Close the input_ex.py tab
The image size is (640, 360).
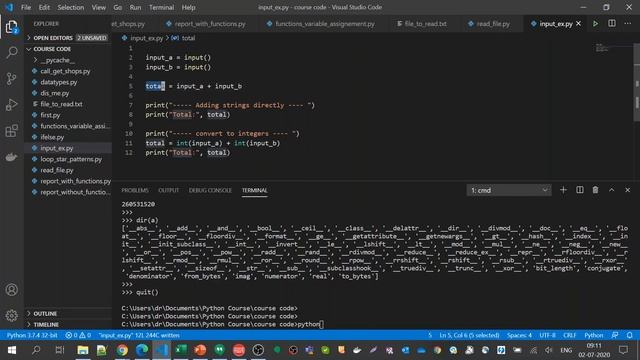(x=578, y=24)
